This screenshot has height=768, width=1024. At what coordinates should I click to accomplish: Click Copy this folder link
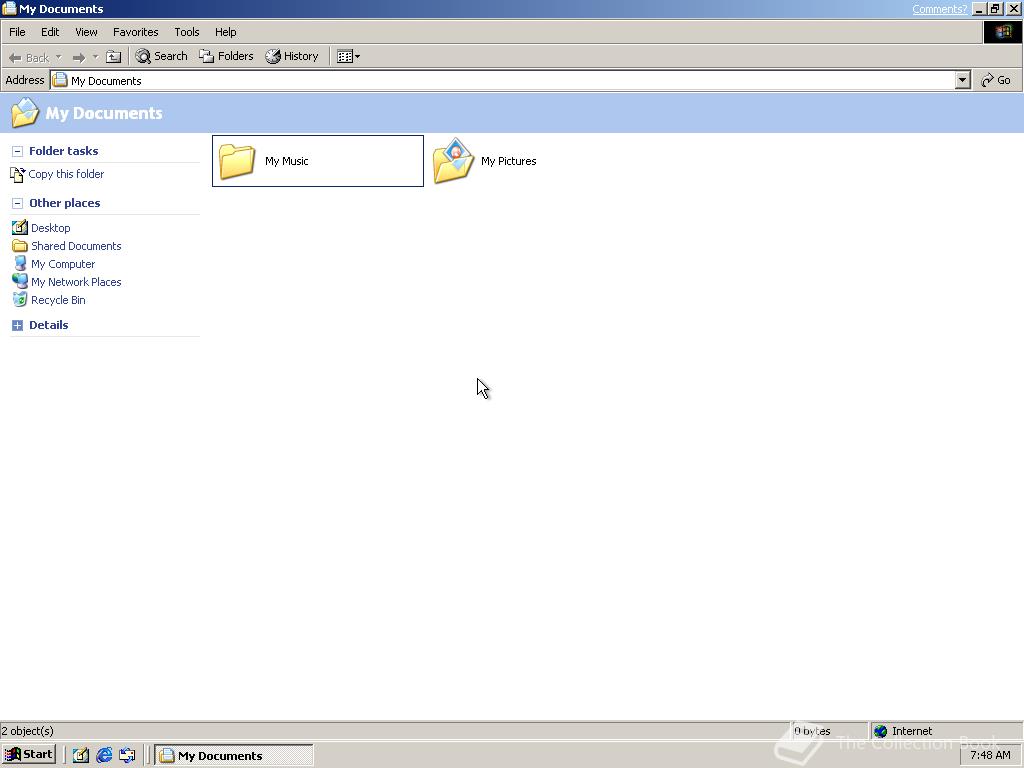[x=66, y=174]
